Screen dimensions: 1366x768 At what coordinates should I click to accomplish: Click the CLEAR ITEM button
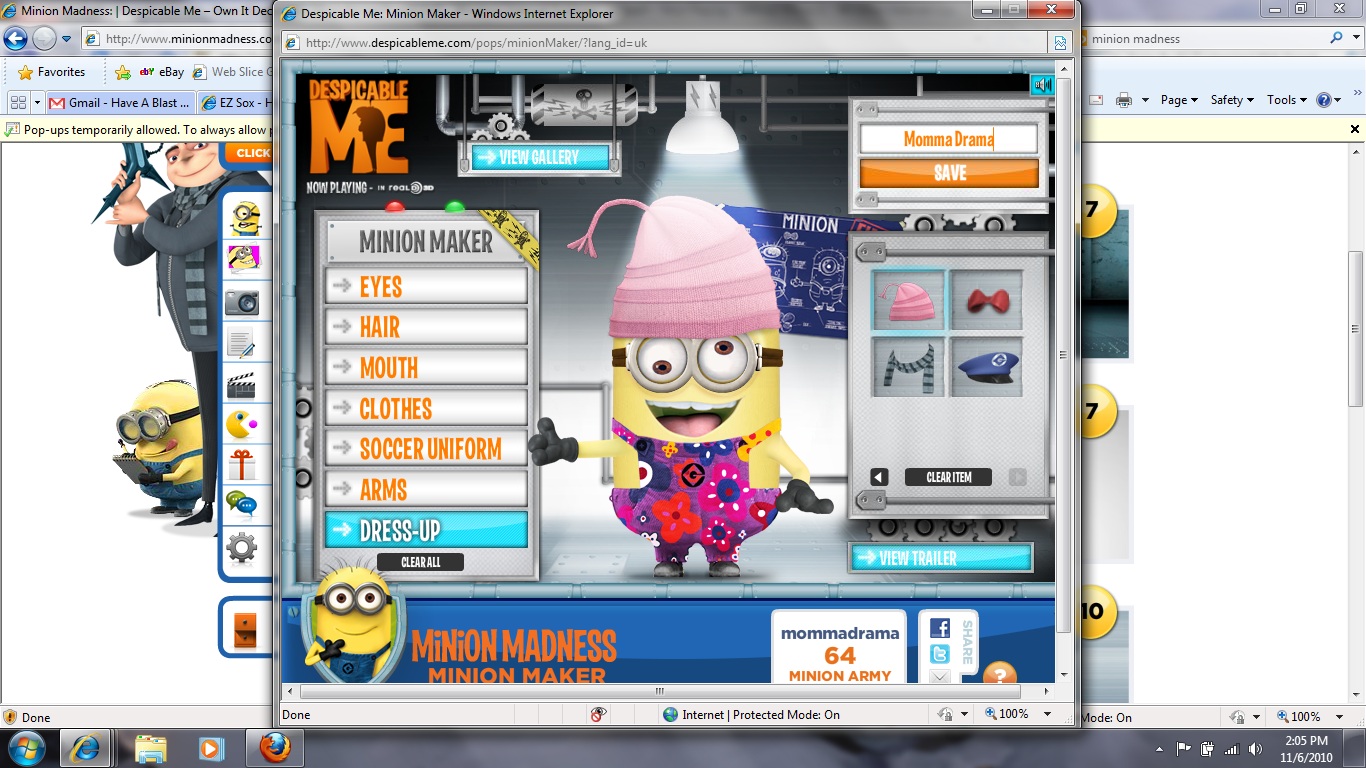point(948,477)
